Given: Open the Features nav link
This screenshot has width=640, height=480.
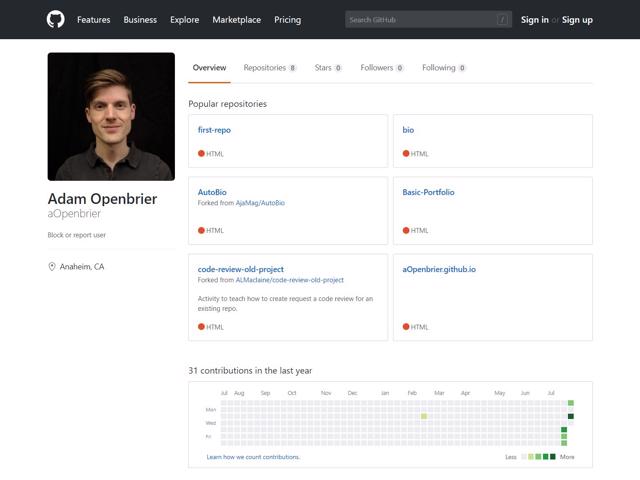Looking at the screenshot, I should [93, 20].
